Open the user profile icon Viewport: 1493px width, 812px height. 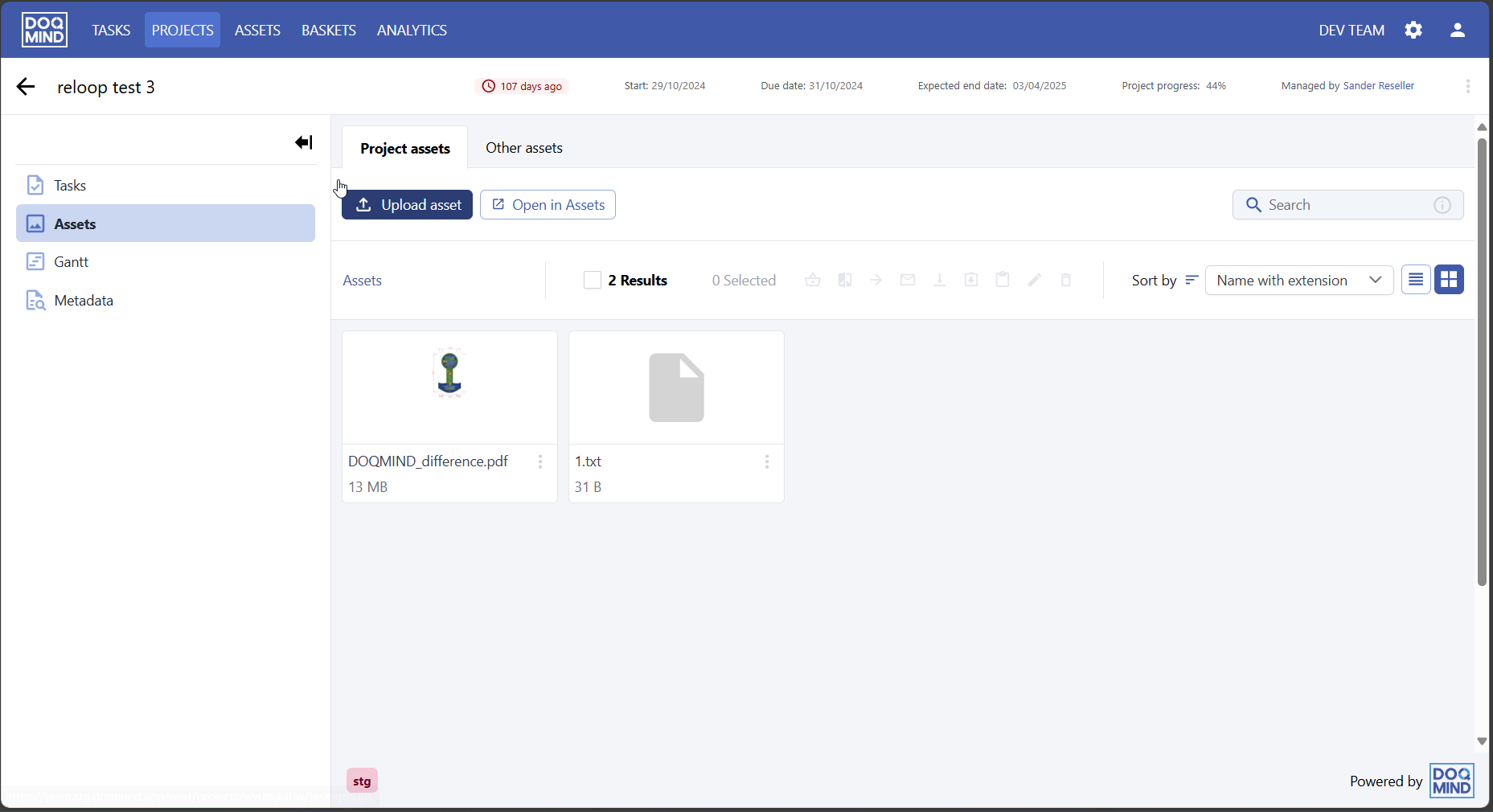(x=1457, y=31)
